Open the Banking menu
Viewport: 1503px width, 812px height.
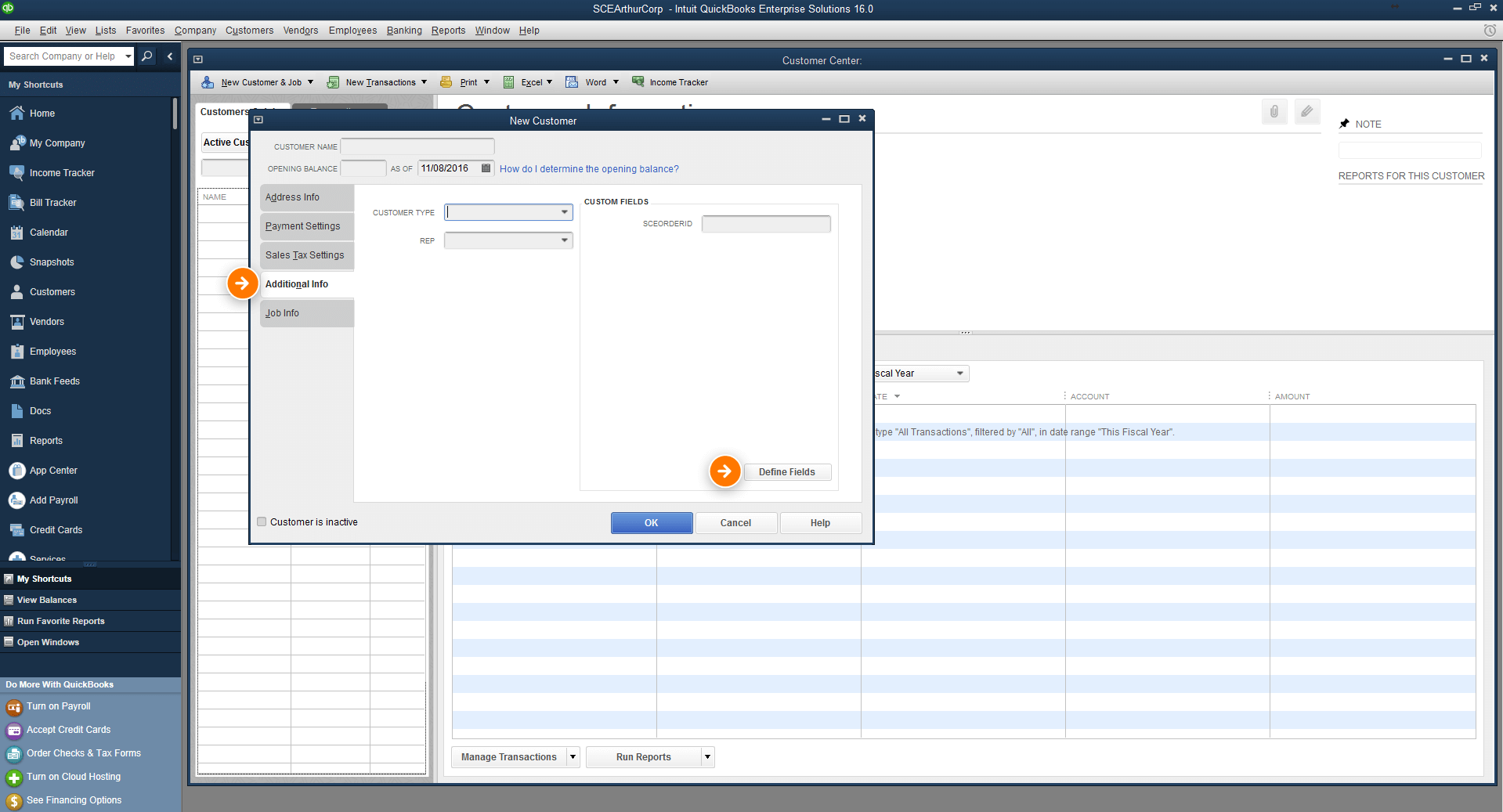coord(404,31)
